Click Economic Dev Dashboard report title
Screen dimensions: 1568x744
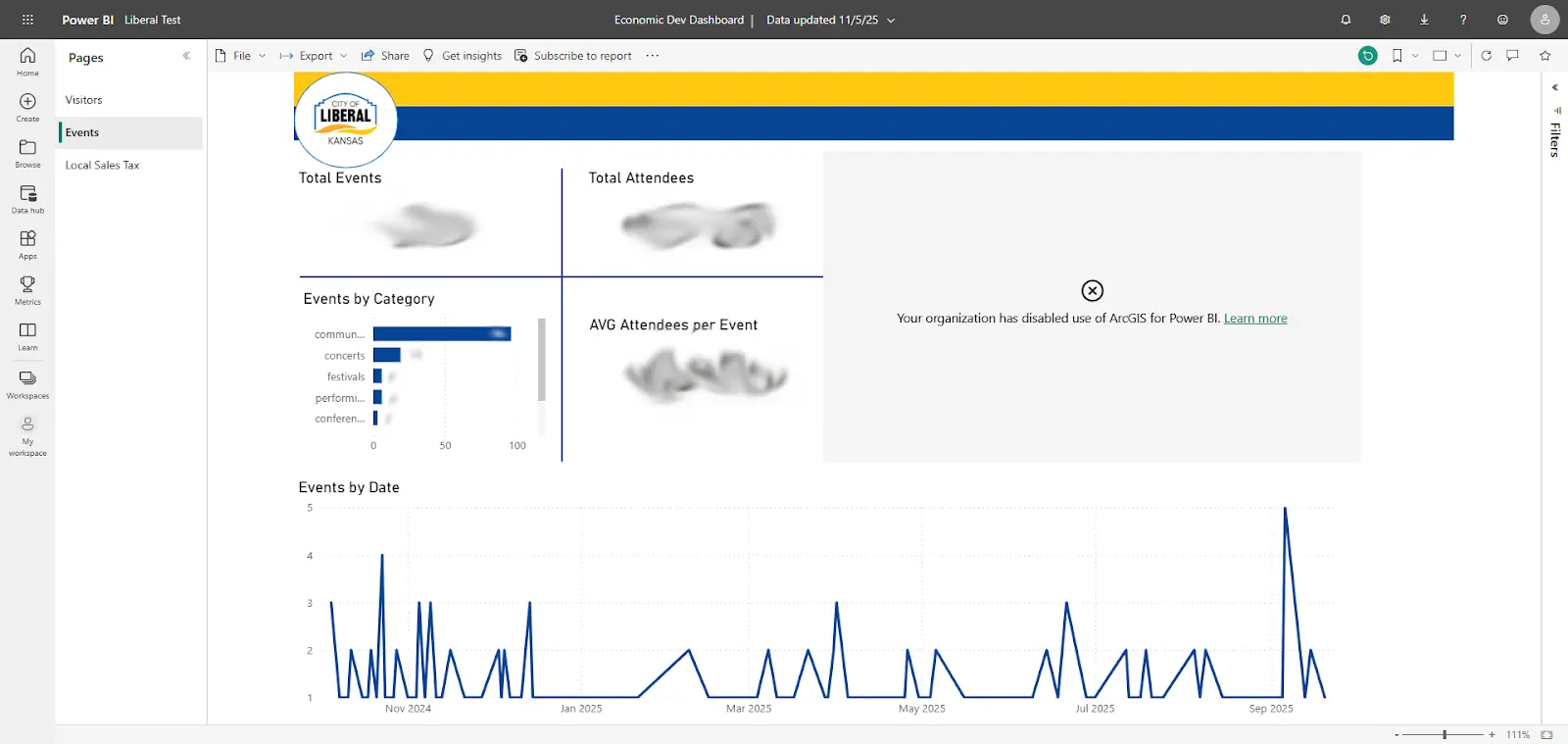point(679,20)
